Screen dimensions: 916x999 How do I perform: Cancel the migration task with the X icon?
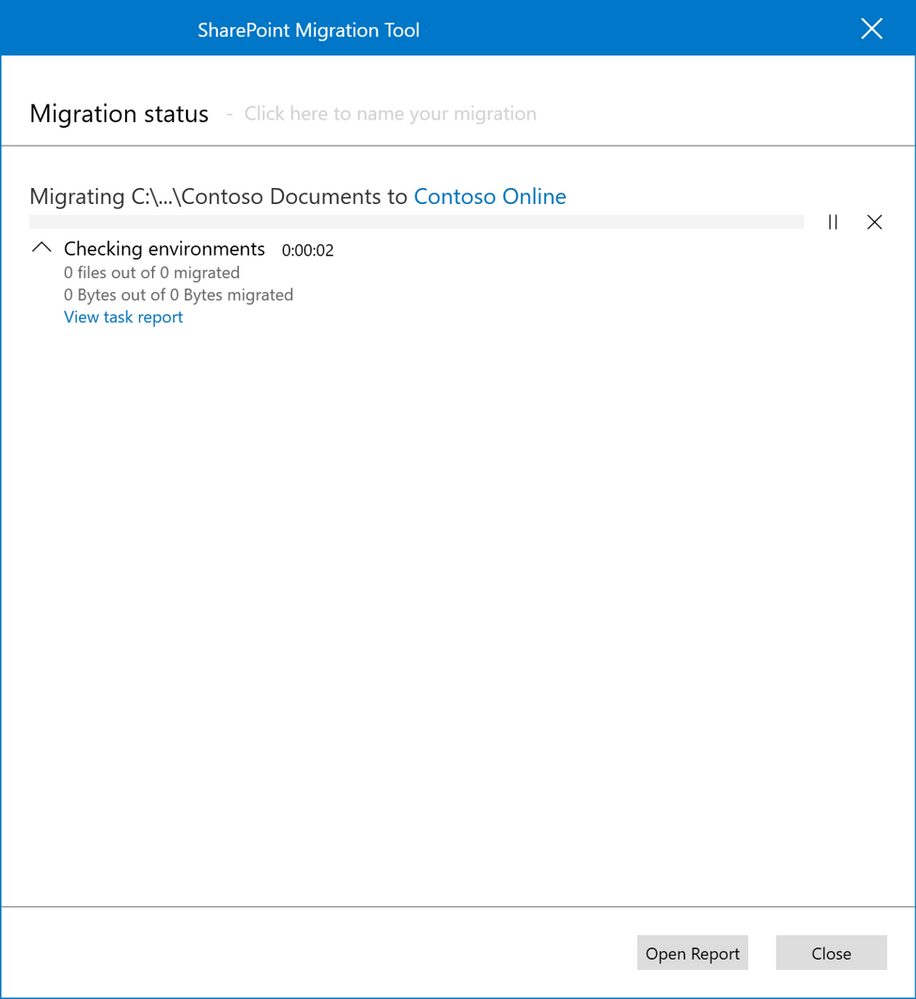point(875,222)
